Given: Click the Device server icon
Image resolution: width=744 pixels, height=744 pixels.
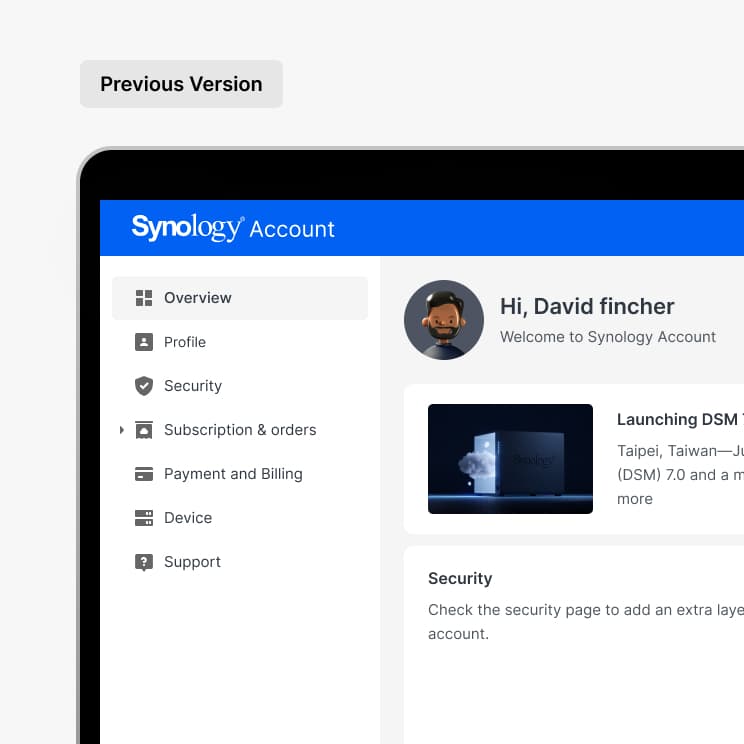Looking at the screenshot, I should 144,518.
